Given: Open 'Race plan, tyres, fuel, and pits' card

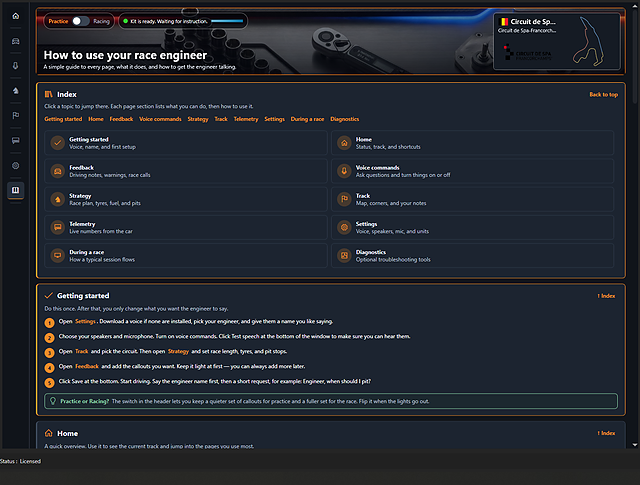Looking at the screenshot, I should coord(186,199).
